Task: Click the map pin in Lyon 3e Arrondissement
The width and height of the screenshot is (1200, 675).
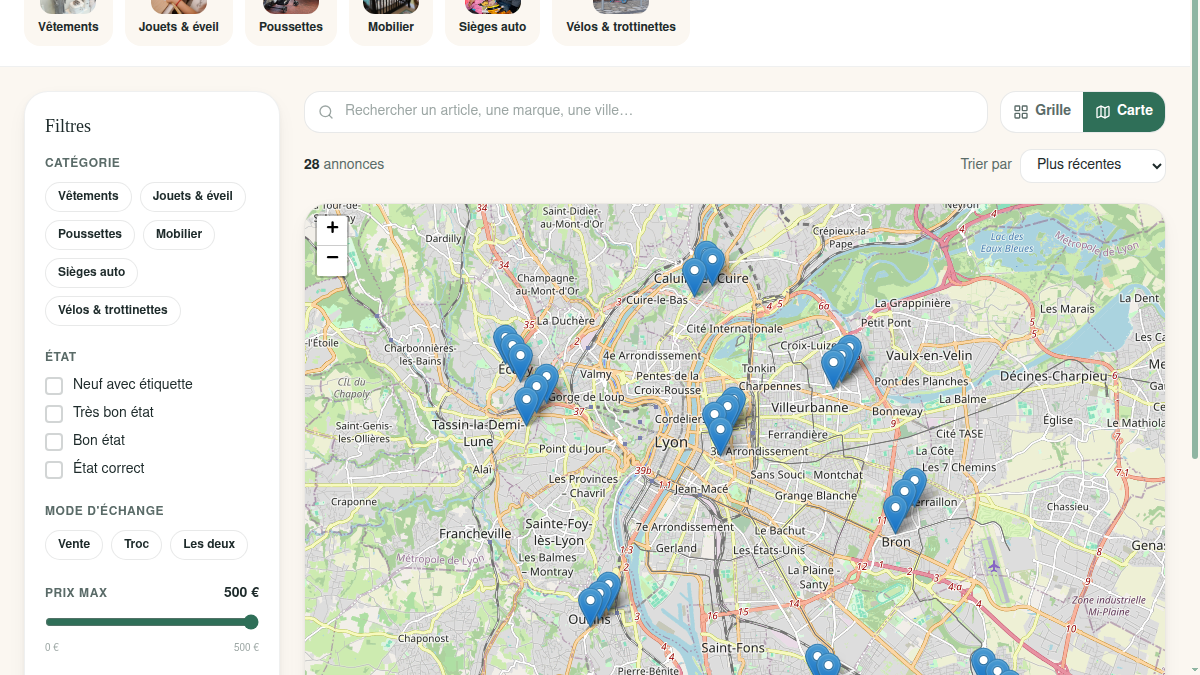Action: (x=720, y=435)
